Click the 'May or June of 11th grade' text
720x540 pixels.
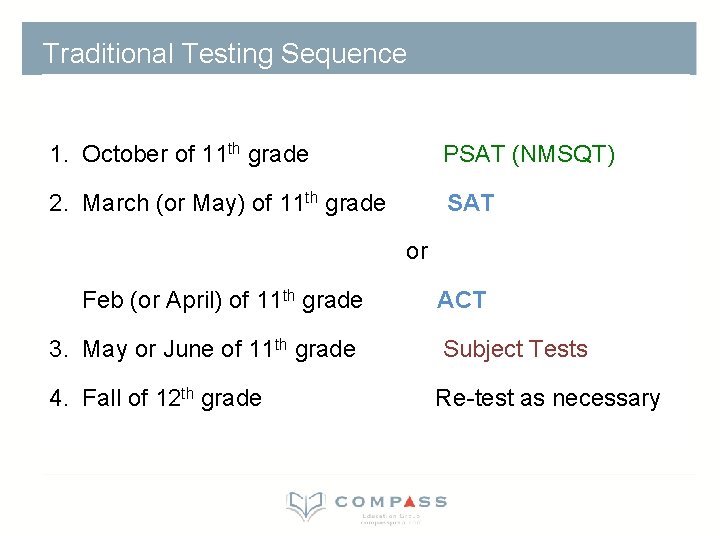(219, 349)
